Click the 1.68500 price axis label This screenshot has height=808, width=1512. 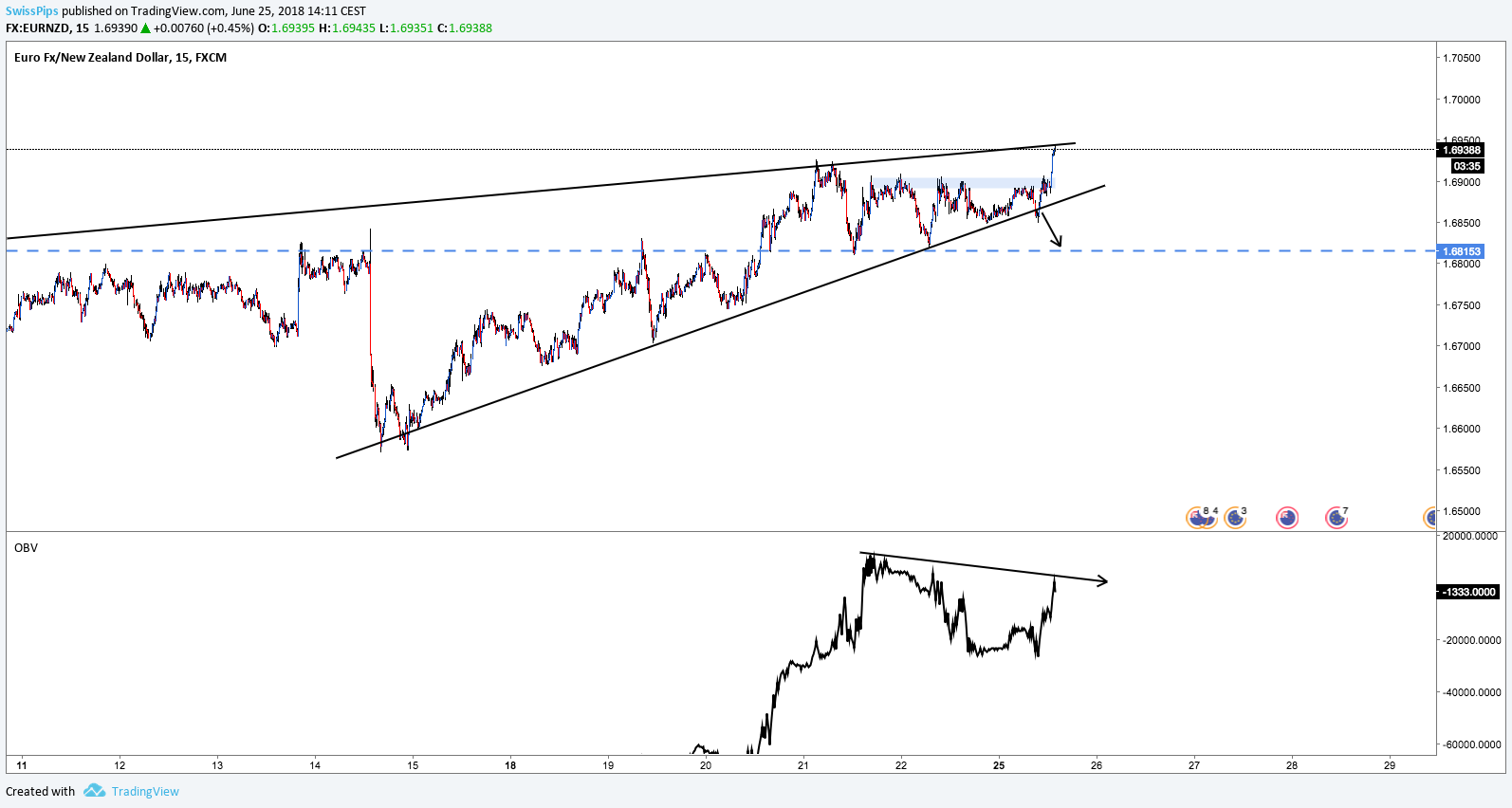click(1462, 223)
